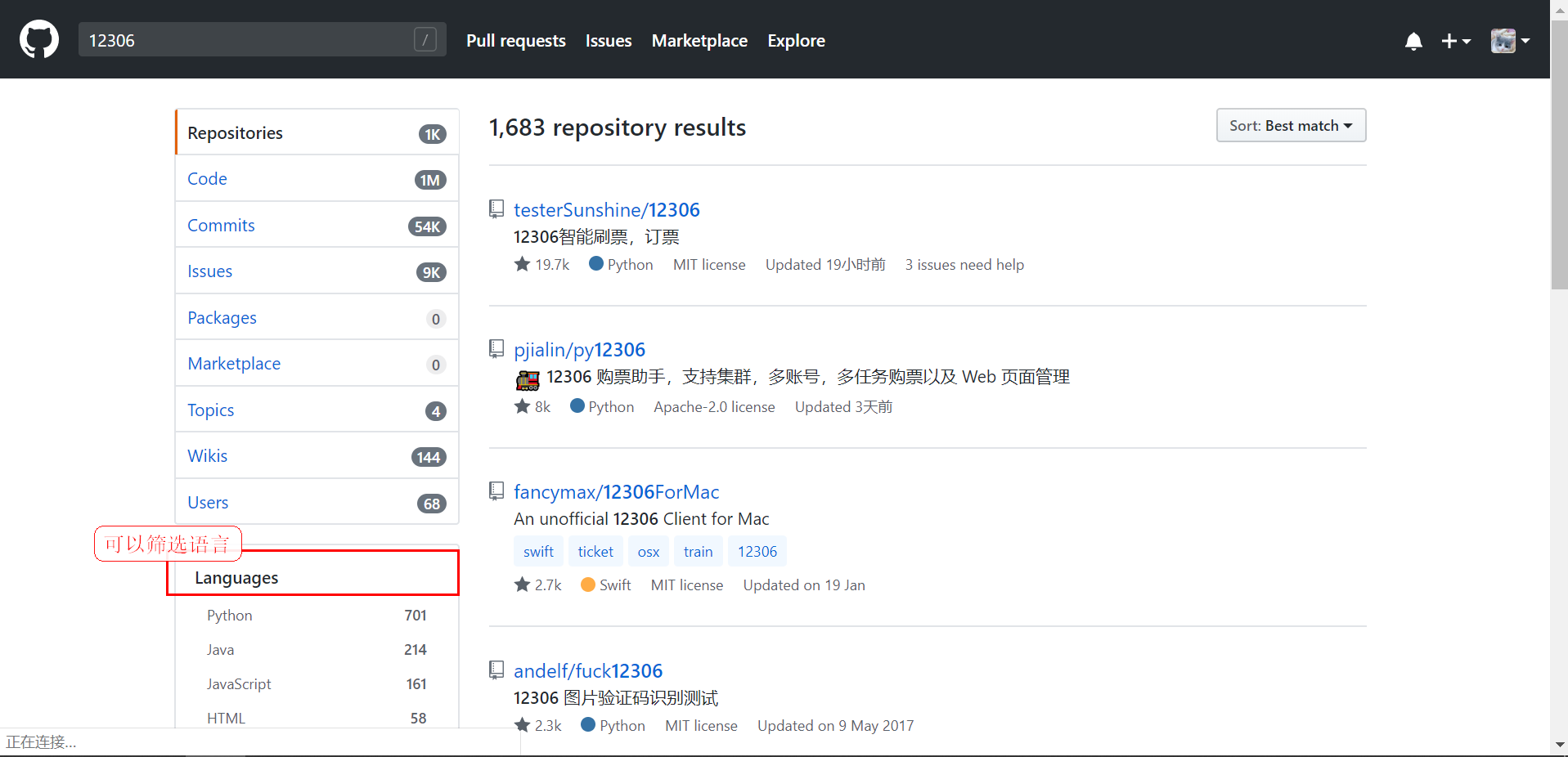
Task: Open testerSunshine/12306 repository
Action: [x=606, y=210]
